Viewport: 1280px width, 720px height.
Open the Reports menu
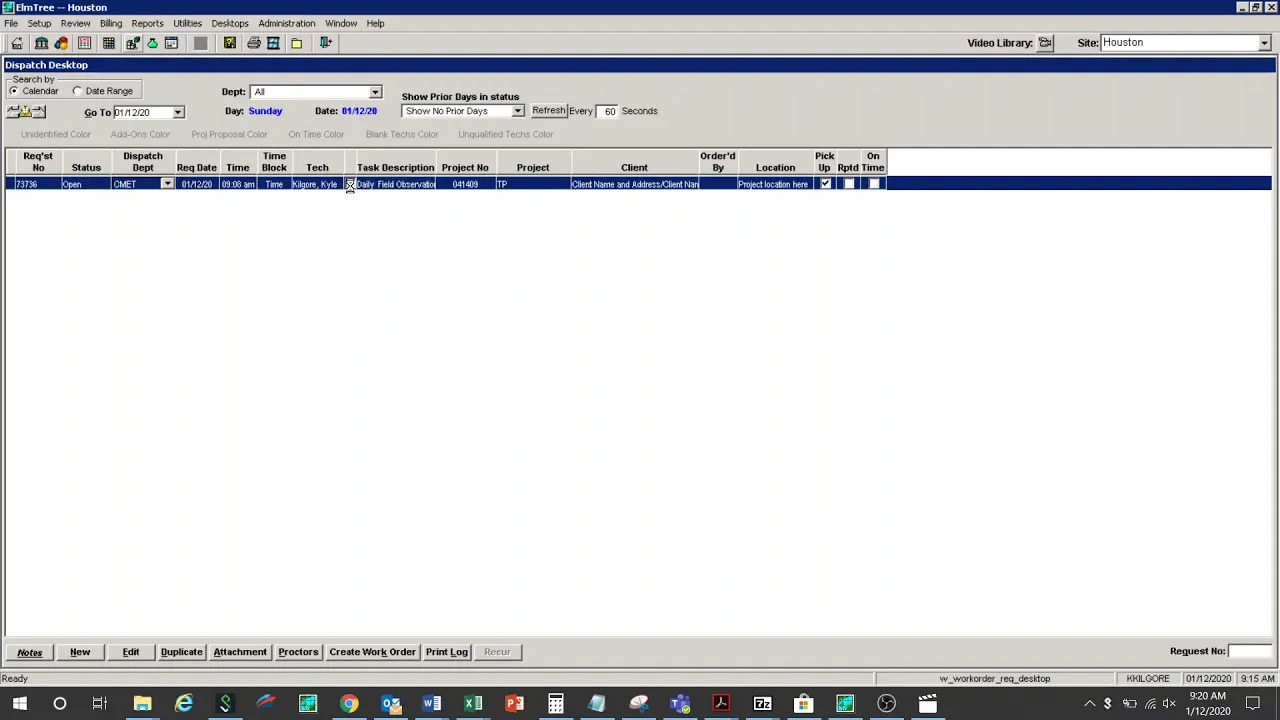click(147, 23)
